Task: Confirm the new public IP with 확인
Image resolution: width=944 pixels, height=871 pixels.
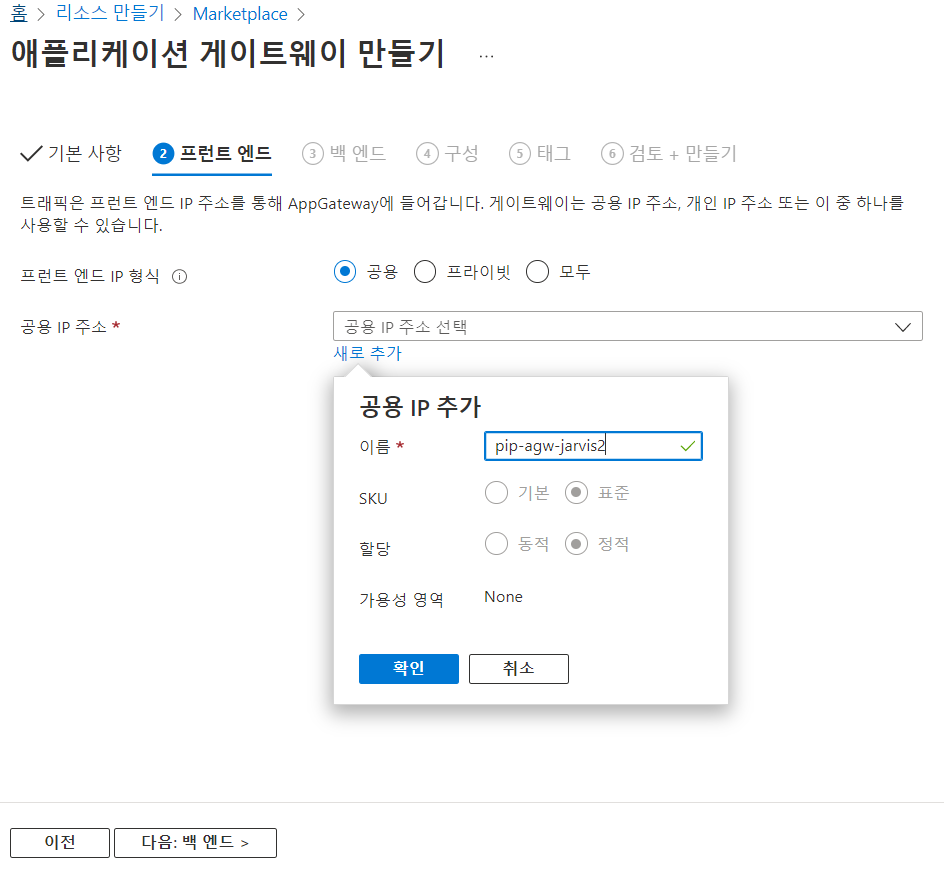Action: 409,669
